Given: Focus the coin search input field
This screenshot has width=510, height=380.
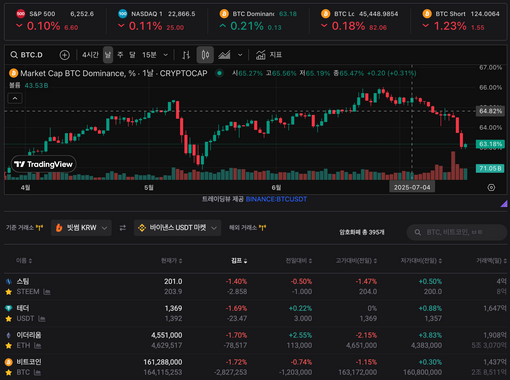Looking at the screenshot, I should point(457,232).
